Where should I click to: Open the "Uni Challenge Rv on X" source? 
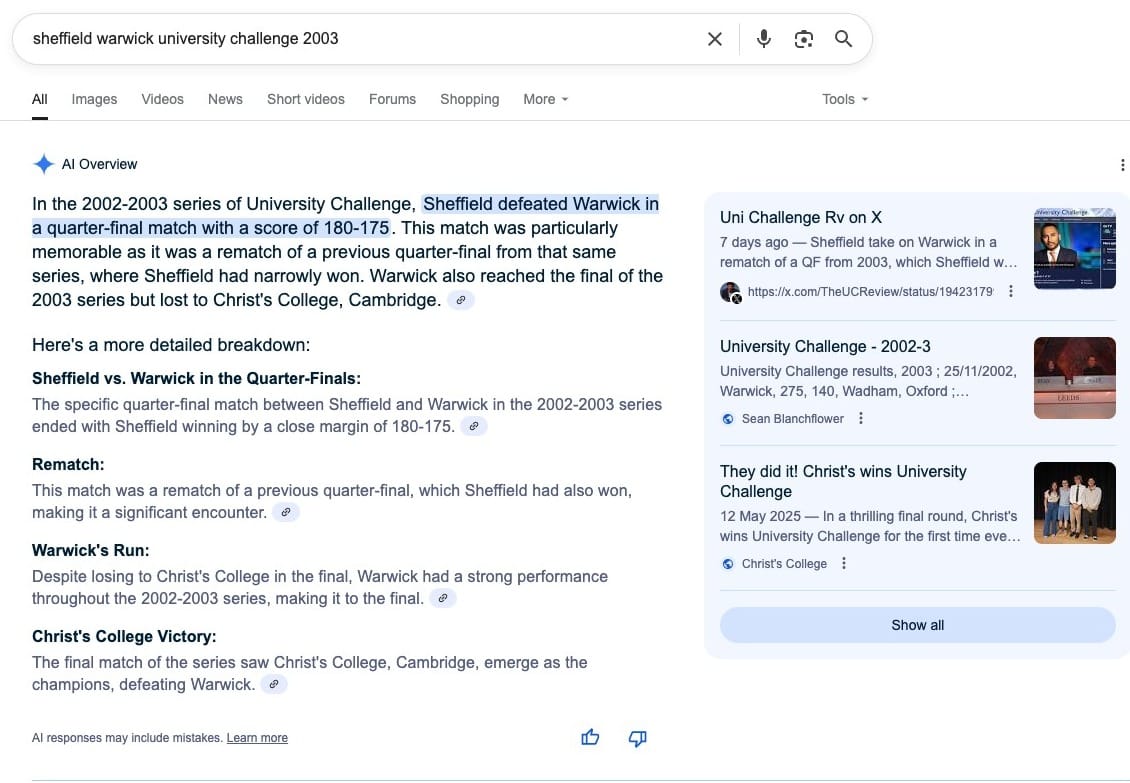801,218
